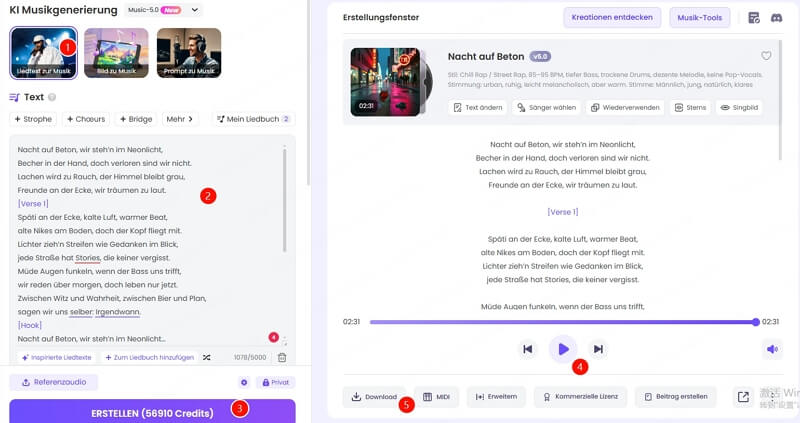Skip to the next track
Screen dimensions: 800x423
pyautogui.click(x=598, y=349)
